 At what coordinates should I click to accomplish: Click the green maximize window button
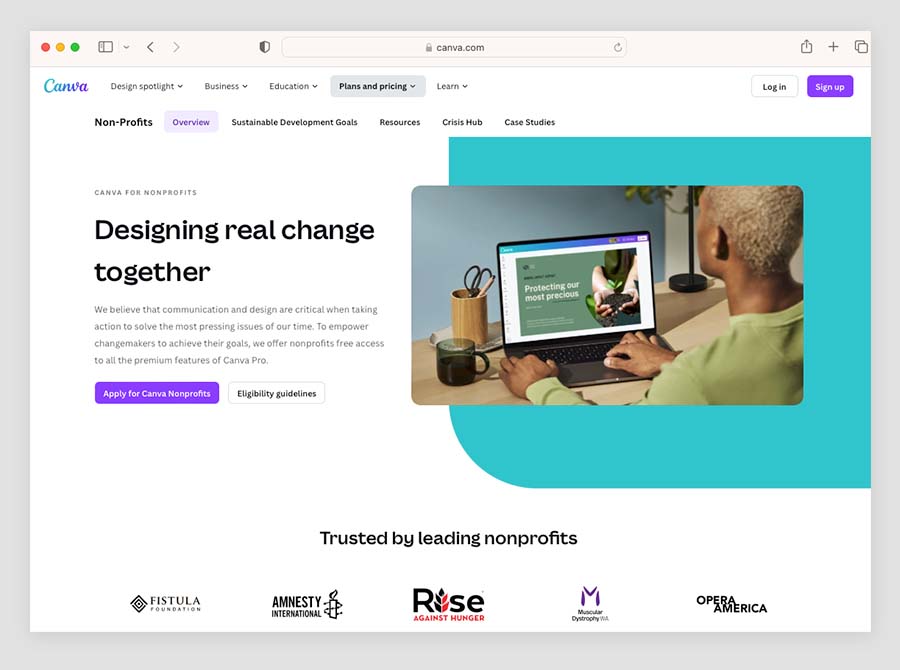(x=75, y=47)
